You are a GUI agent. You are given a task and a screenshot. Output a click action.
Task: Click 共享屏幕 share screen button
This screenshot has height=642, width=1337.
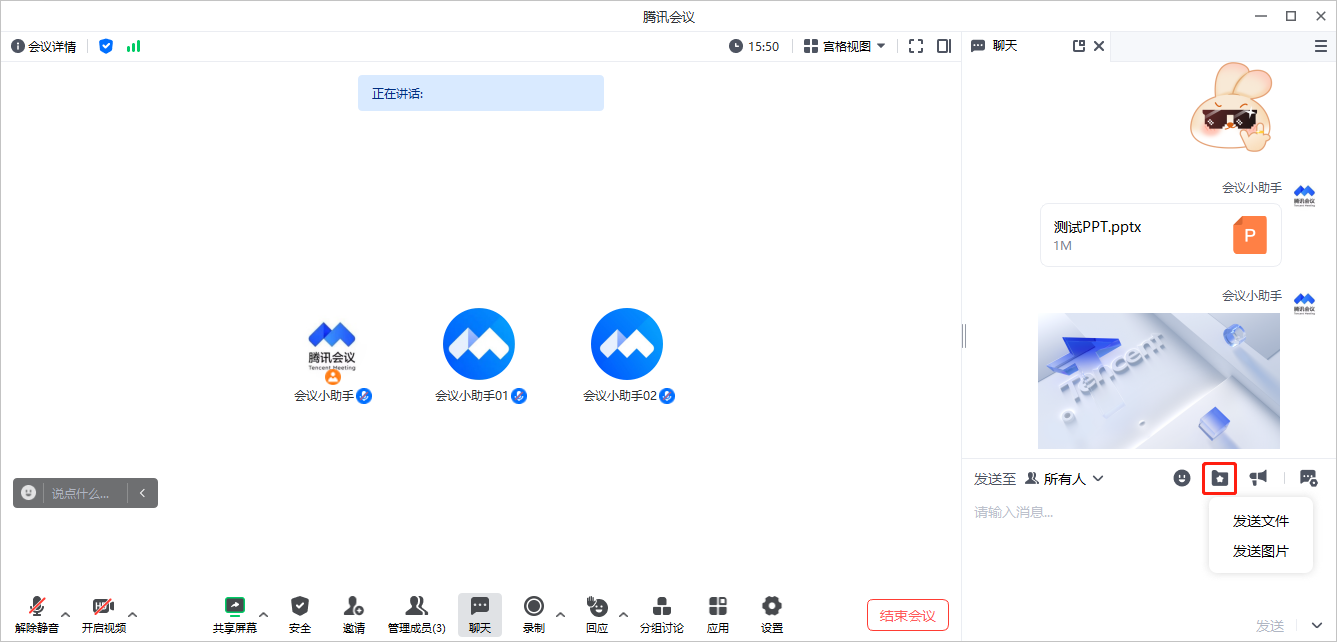(235, 615)
